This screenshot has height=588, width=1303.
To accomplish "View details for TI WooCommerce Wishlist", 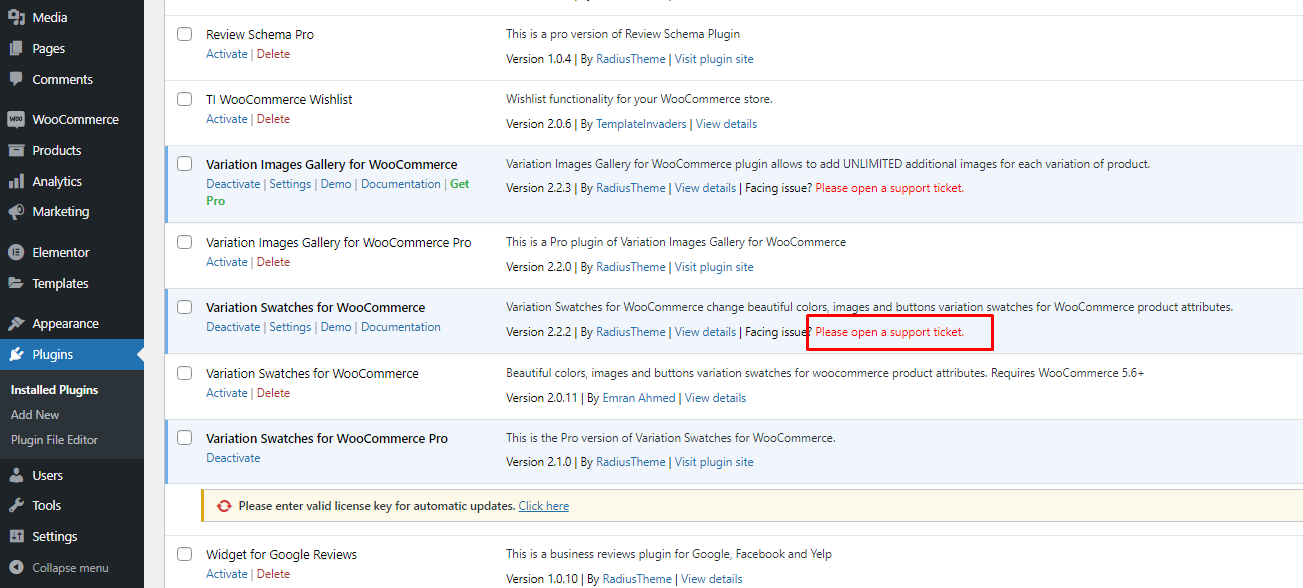I will [726, 124].
